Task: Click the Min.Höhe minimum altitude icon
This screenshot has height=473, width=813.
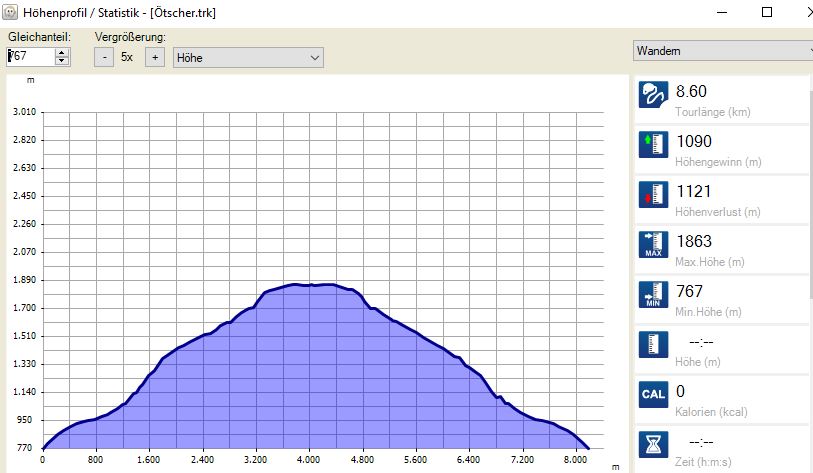Action: coord(653,295)
